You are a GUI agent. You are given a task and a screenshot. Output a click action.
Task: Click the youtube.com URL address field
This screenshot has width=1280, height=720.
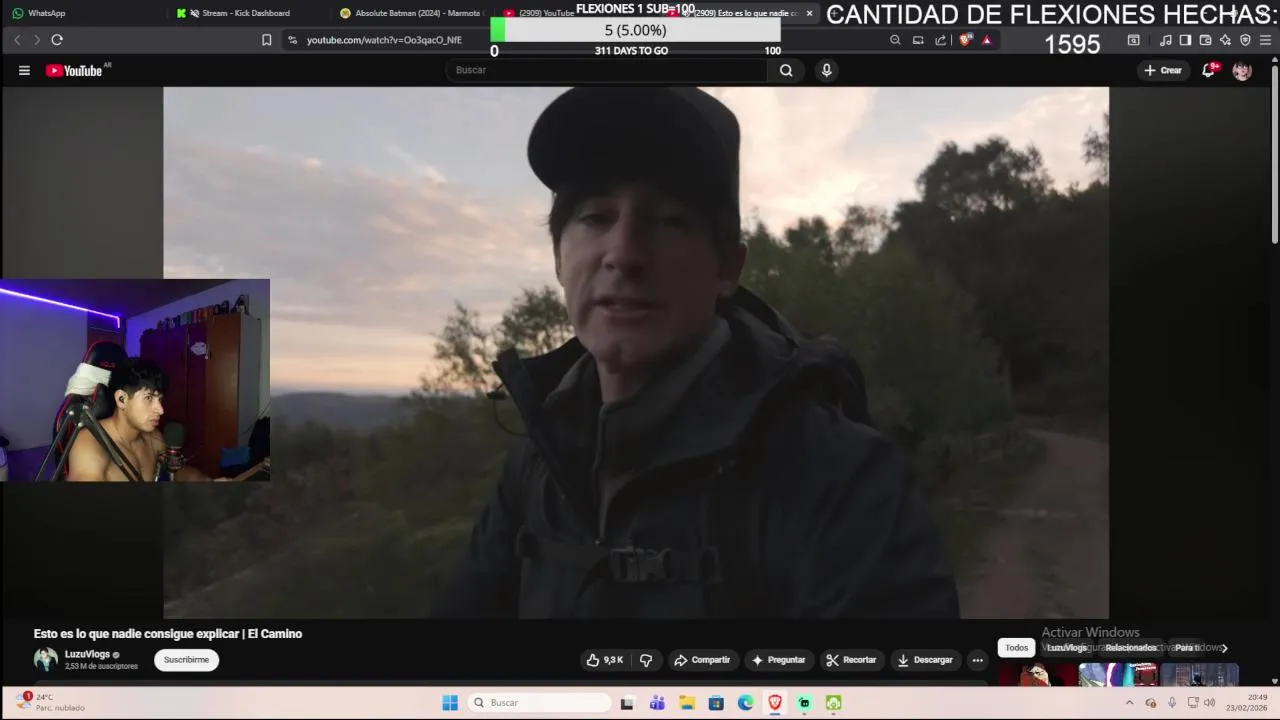[384, 40]
